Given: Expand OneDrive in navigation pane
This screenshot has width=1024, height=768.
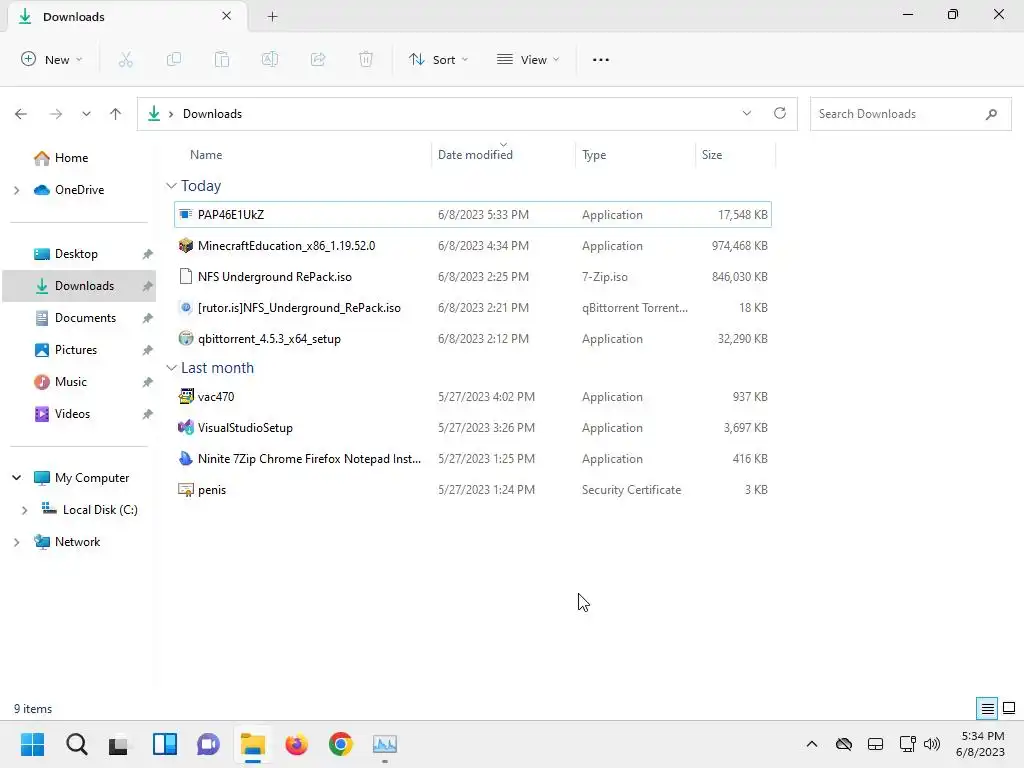Looking at the screenshot, I should 17,190.
